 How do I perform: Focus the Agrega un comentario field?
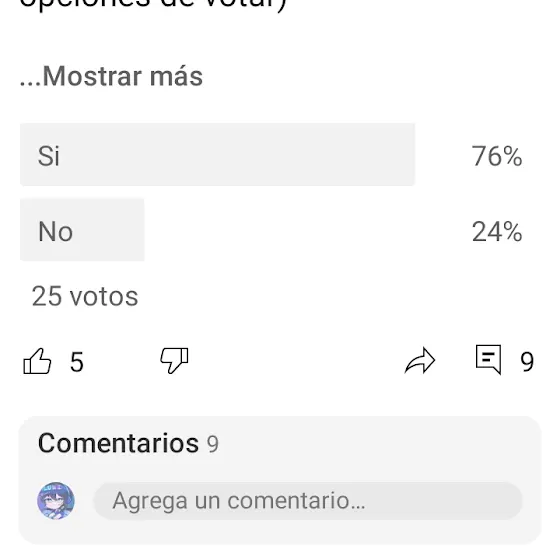pyautogui.click(x=308, y=501)
